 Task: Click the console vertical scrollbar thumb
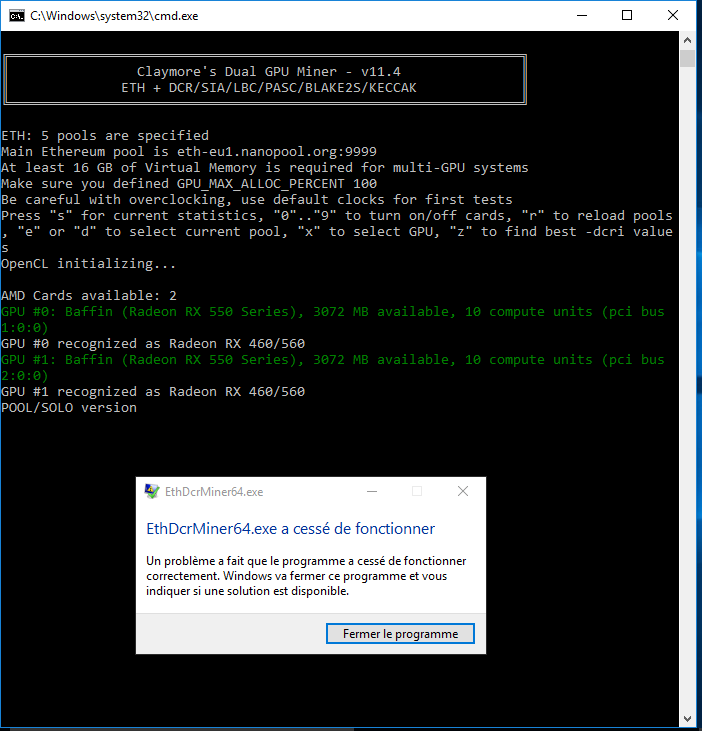coord(687,59)
